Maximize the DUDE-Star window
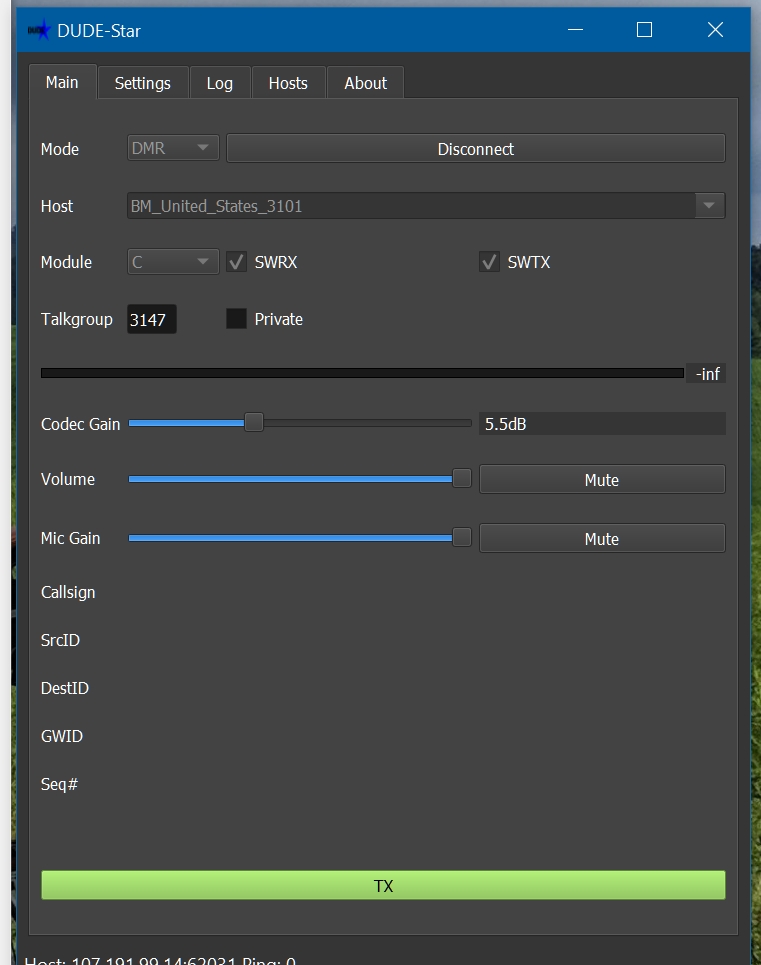 click(645, 30)
